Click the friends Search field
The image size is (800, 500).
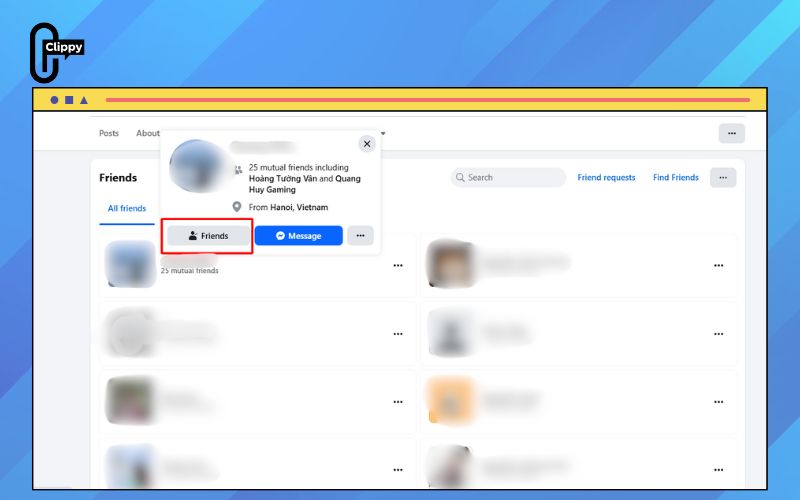(508, 178)
